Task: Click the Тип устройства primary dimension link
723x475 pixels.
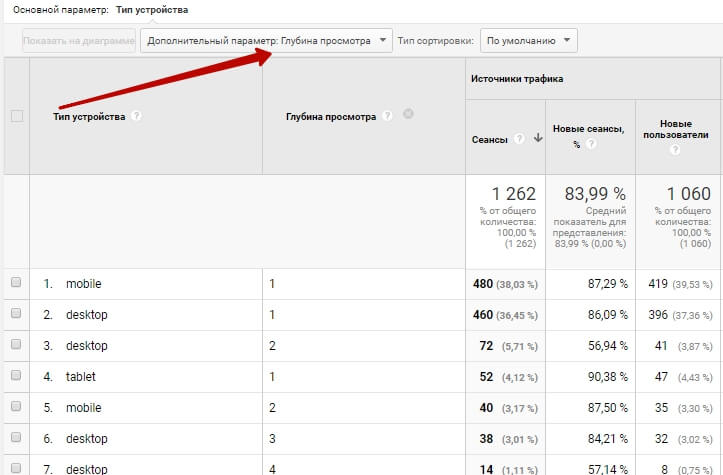Action: 152,9
